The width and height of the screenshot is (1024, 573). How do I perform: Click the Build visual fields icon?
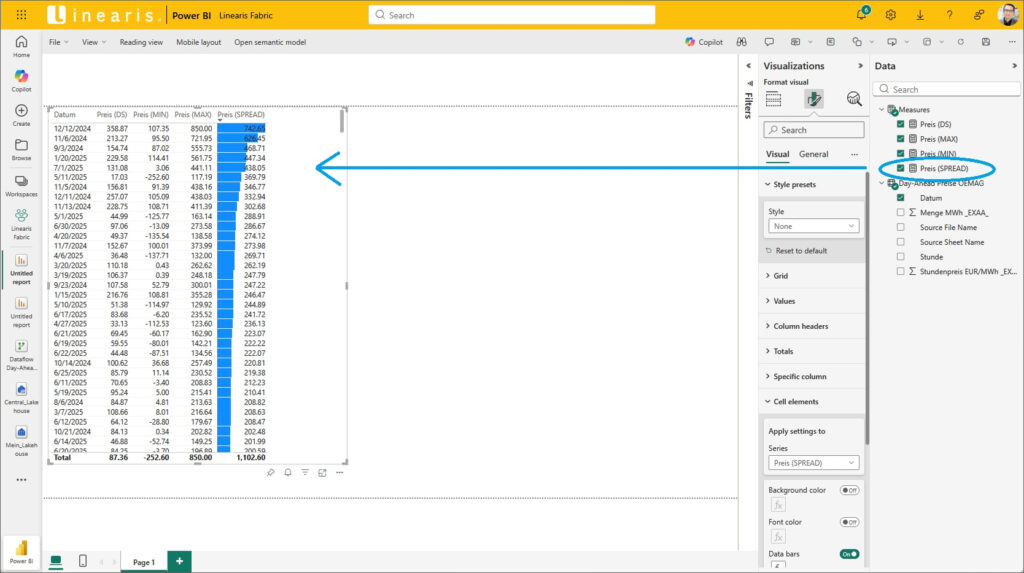coord(773,99)
